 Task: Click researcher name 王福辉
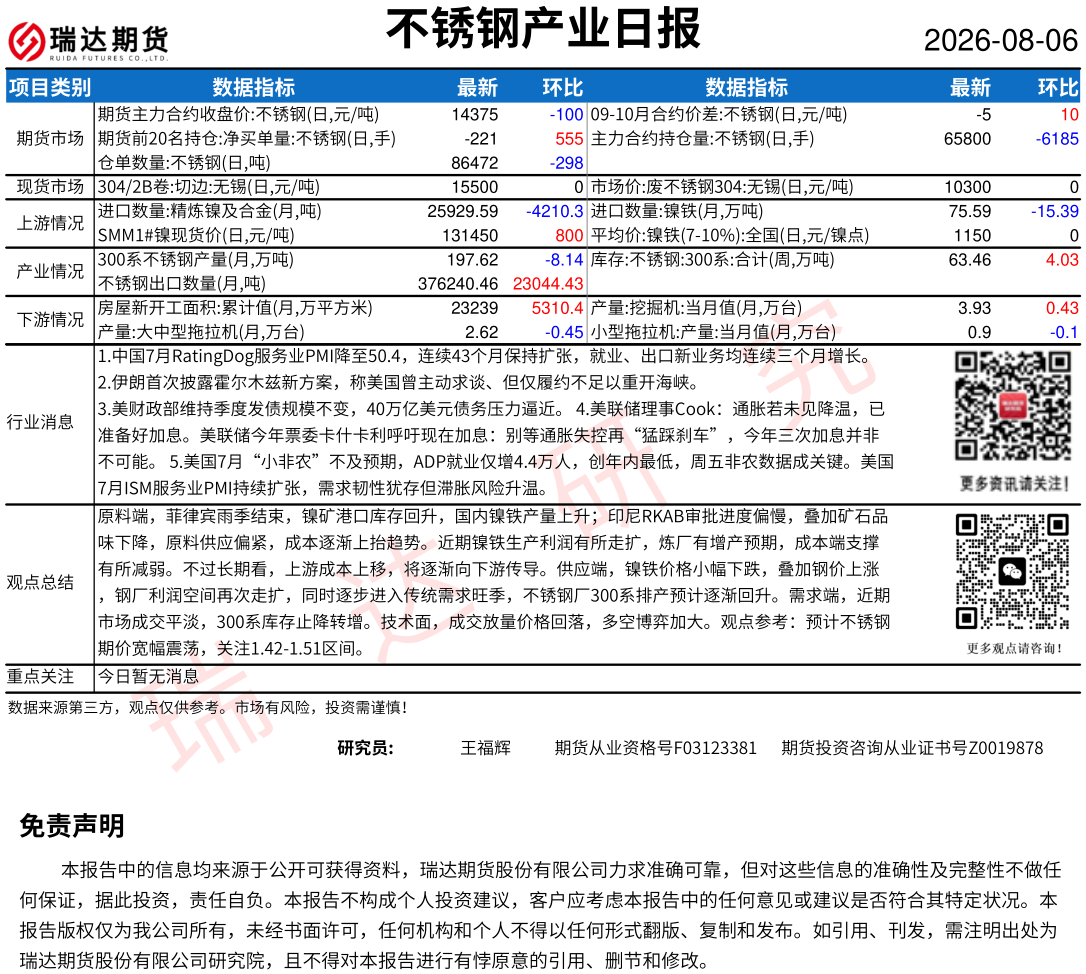pyautogui.click(x=486, y=748)
